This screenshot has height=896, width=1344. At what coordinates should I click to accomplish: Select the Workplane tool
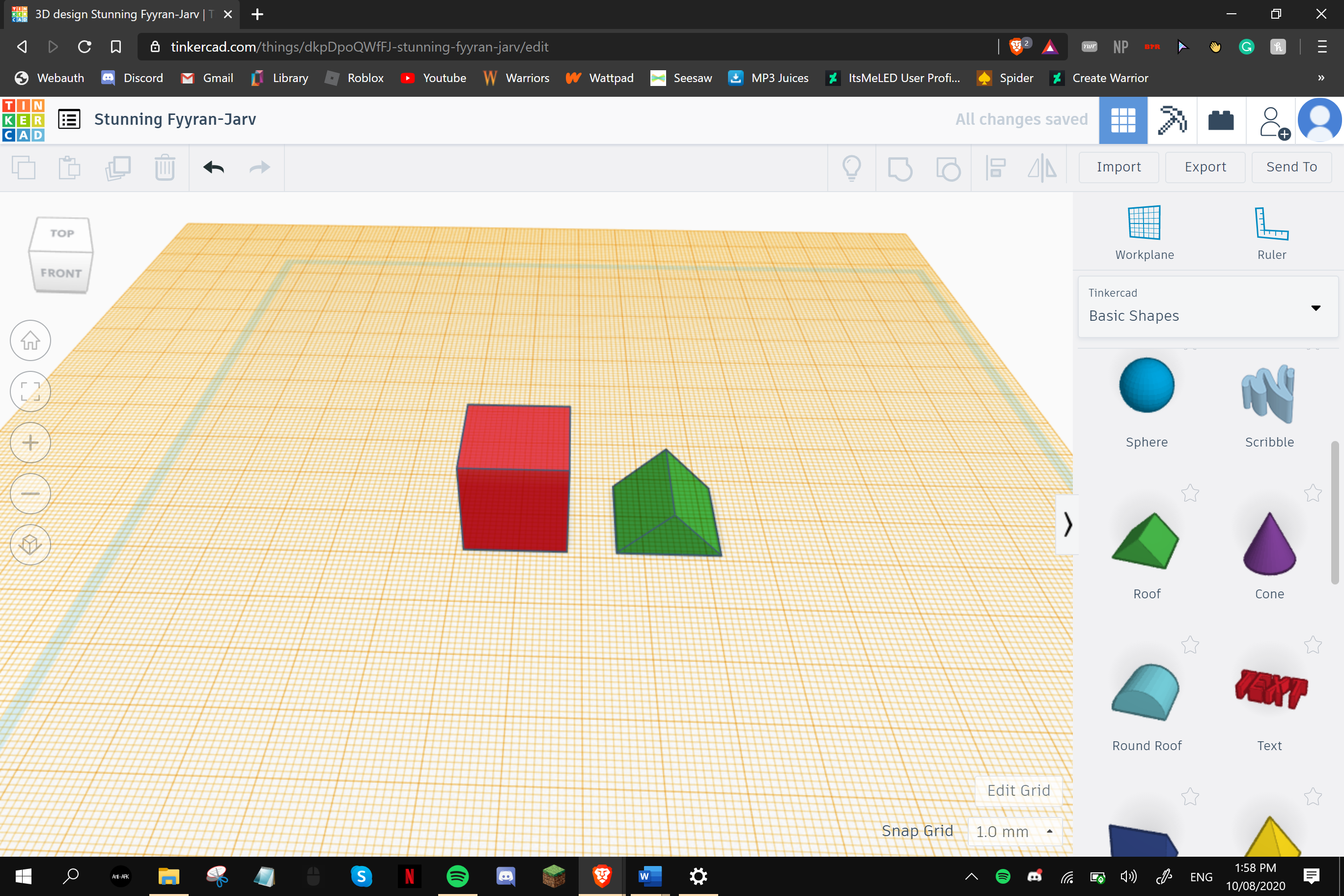tap(1145, 232)
